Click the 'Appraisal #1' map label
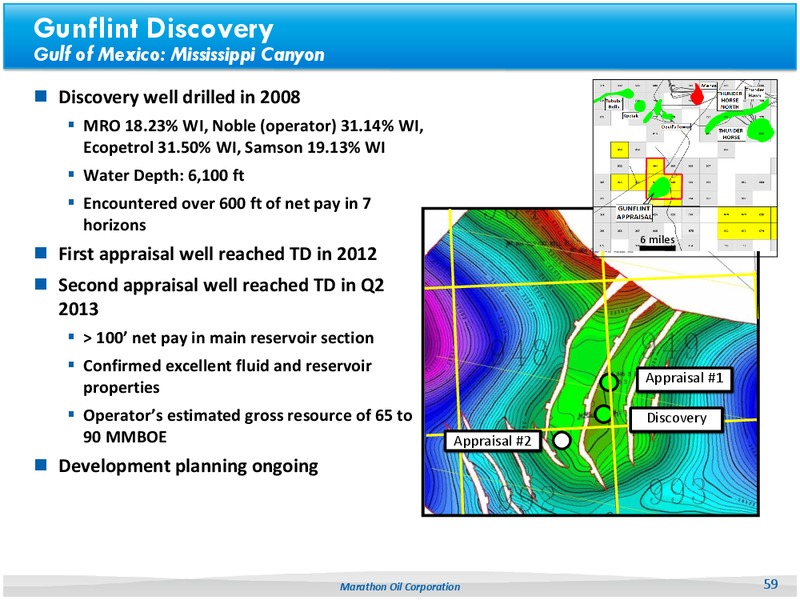The width and height of the screenshot is (800, 600). (684, 379)
